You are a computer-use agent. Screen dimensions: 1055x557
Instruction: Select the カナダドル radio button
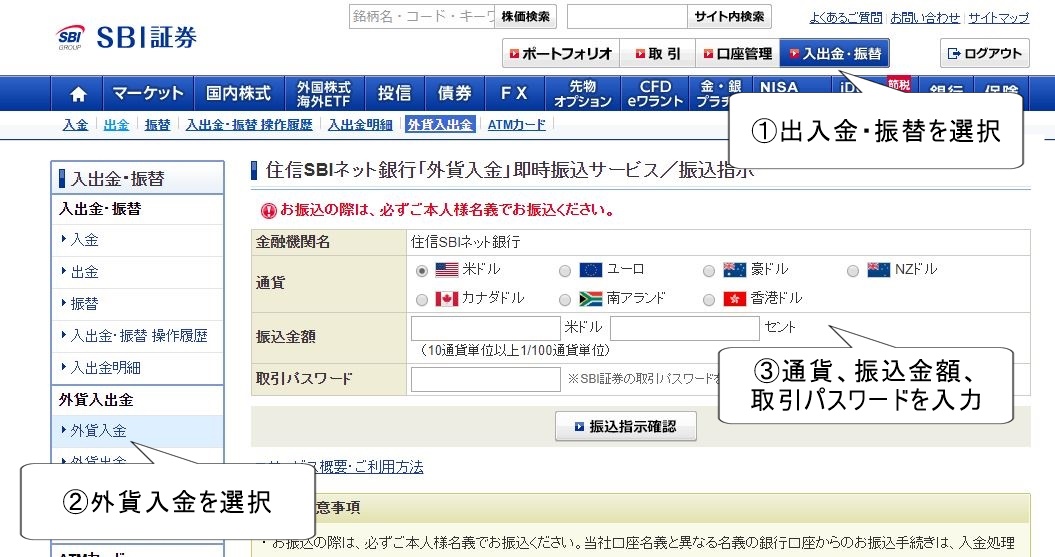422,300
